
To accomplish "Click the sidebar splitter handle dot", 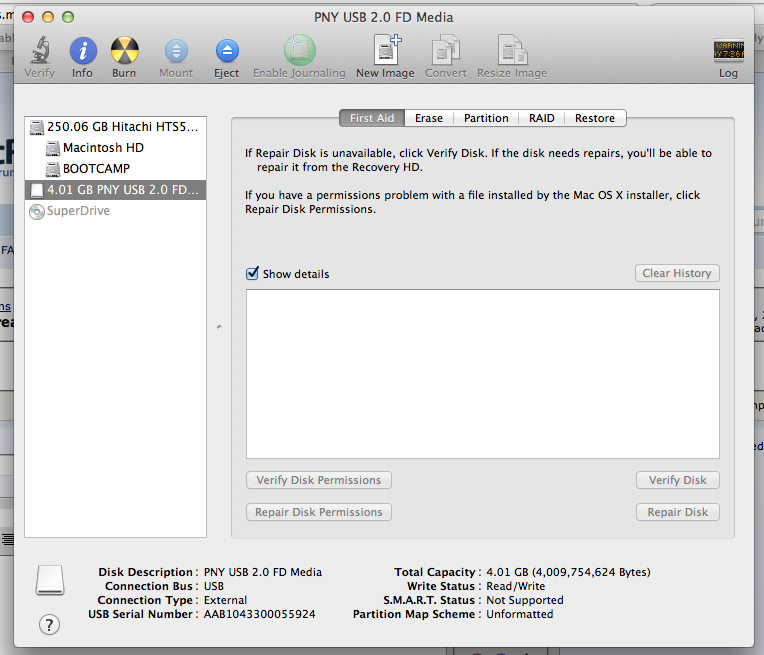I will (x=219, y=327).
